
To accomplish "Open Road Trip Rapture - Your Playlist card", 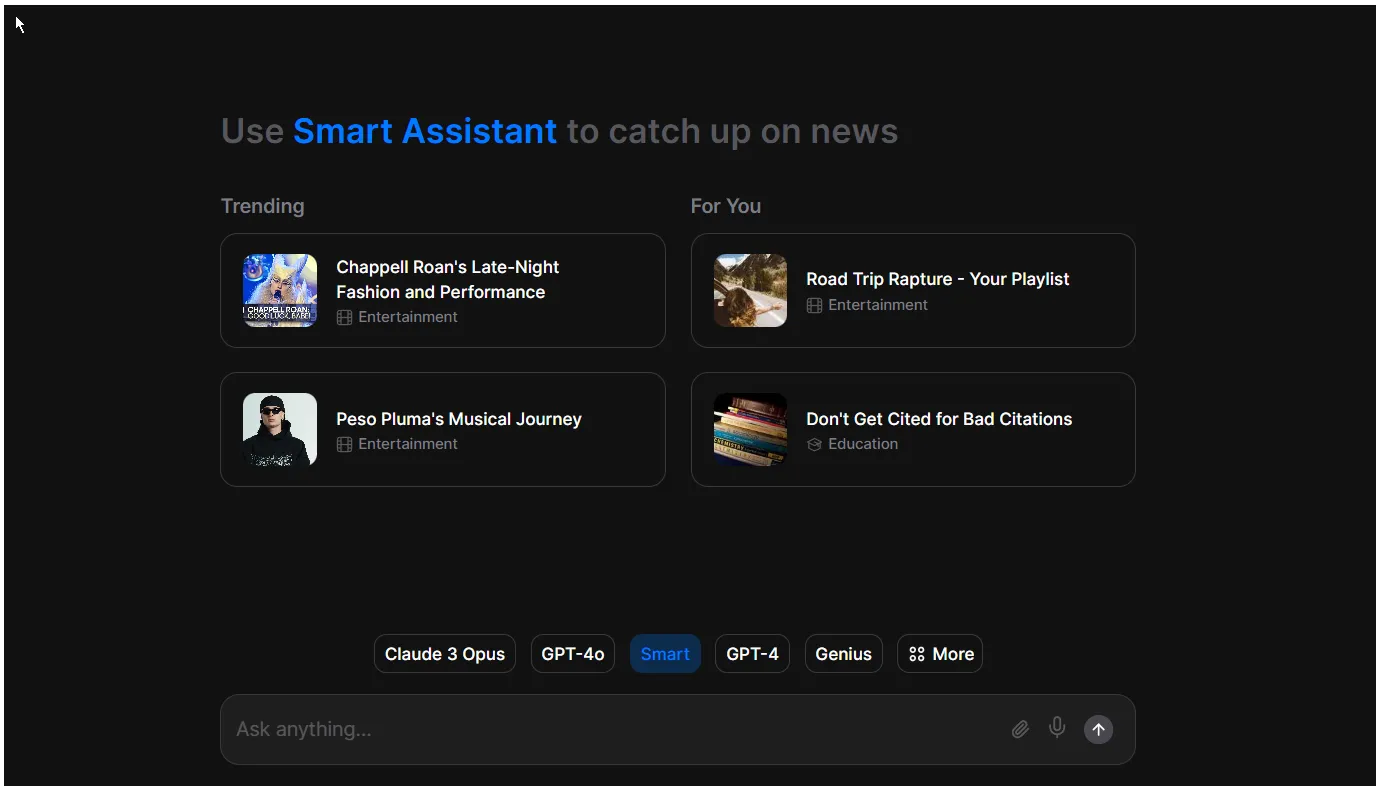I will pos(913,290).
